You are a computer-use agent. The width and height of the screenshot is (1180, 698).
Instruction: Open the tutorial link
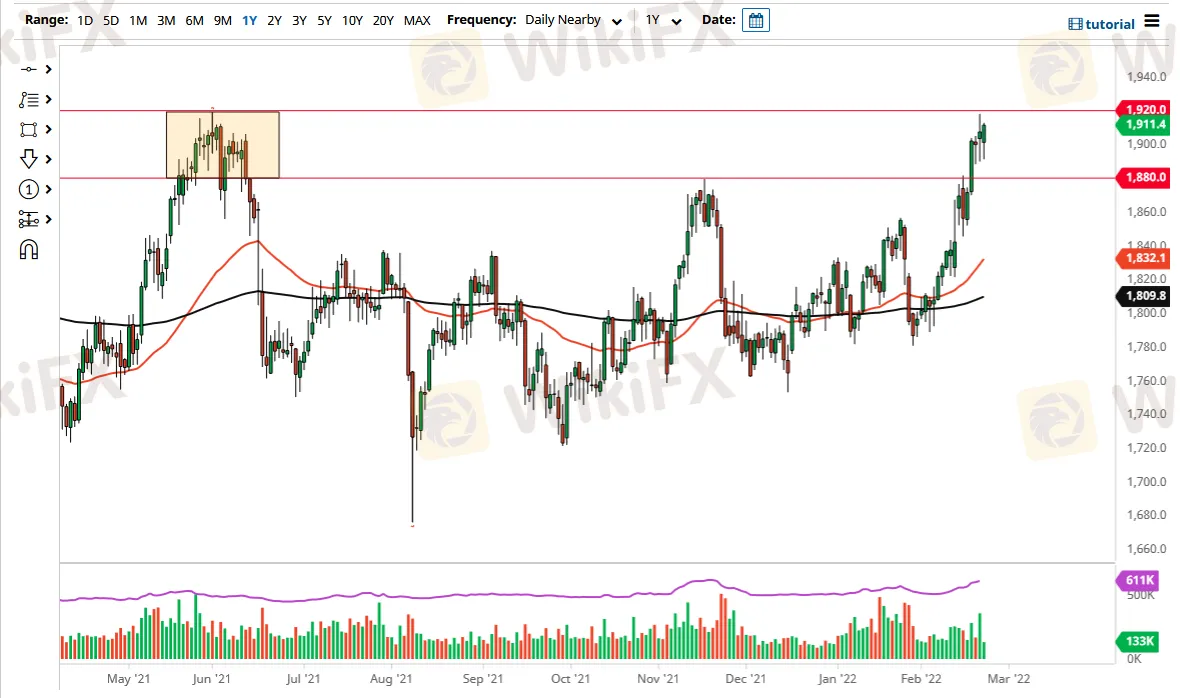click(x=1101, y=24)
